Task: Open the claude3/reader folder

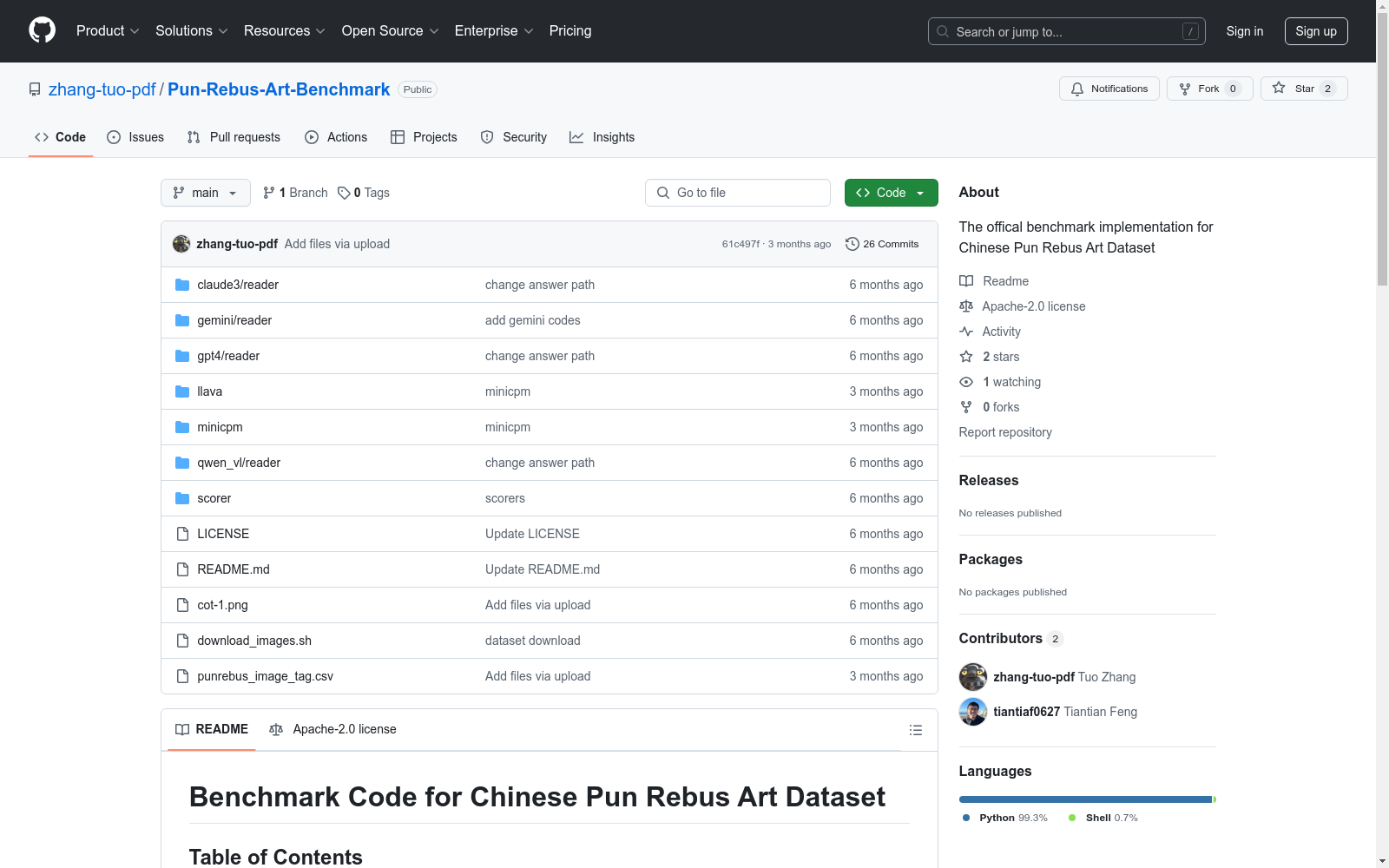Action: coord(237,285)
